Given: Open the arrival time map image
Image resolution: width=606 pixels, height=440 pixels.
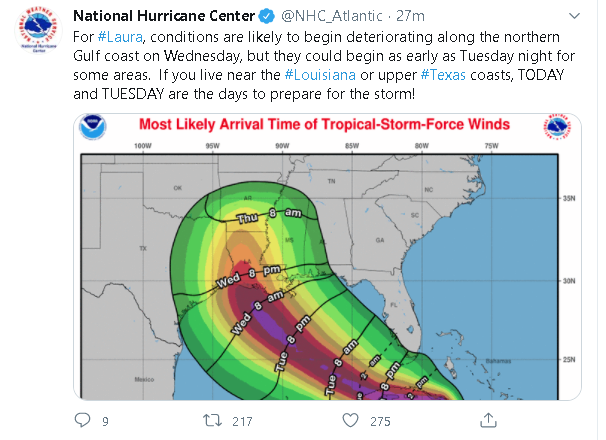Looking at the screenshot, I should 327,257.
